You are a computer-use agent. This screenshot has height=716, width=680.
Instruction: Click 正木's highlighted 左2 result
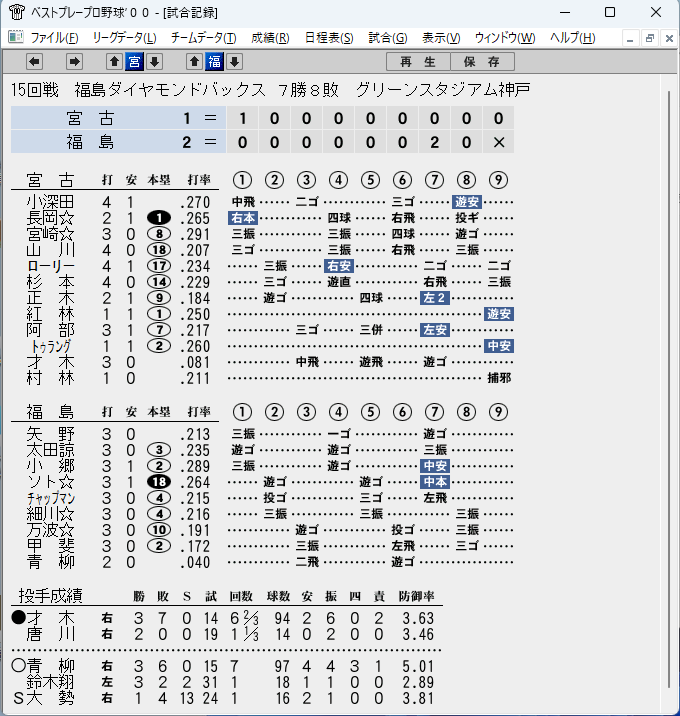(x=435, y=298)
